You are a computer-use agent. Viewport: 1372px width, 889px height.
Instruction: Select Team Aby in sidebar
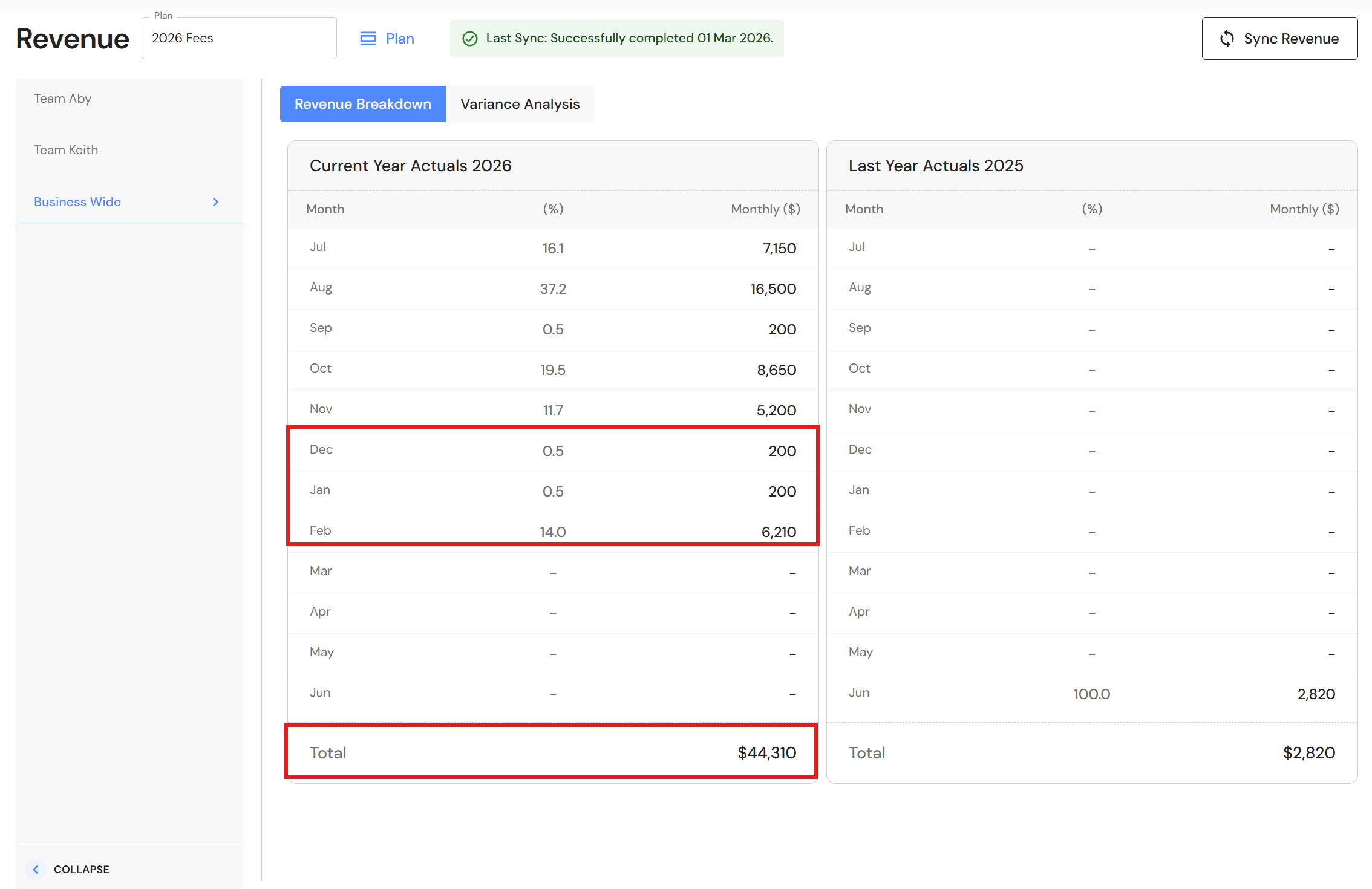click(63, 99)
